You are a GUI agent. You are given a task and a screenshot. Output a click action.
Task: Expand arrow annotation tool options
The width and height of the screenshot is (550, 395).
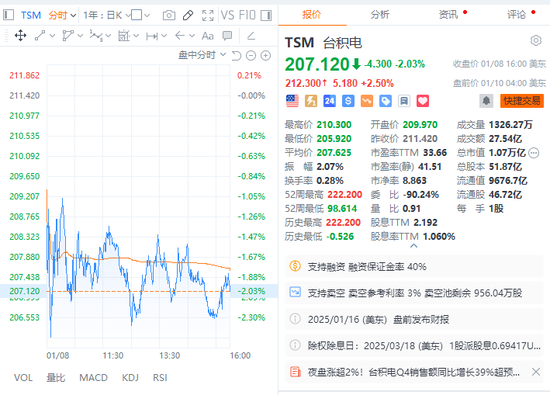(192, 35)
